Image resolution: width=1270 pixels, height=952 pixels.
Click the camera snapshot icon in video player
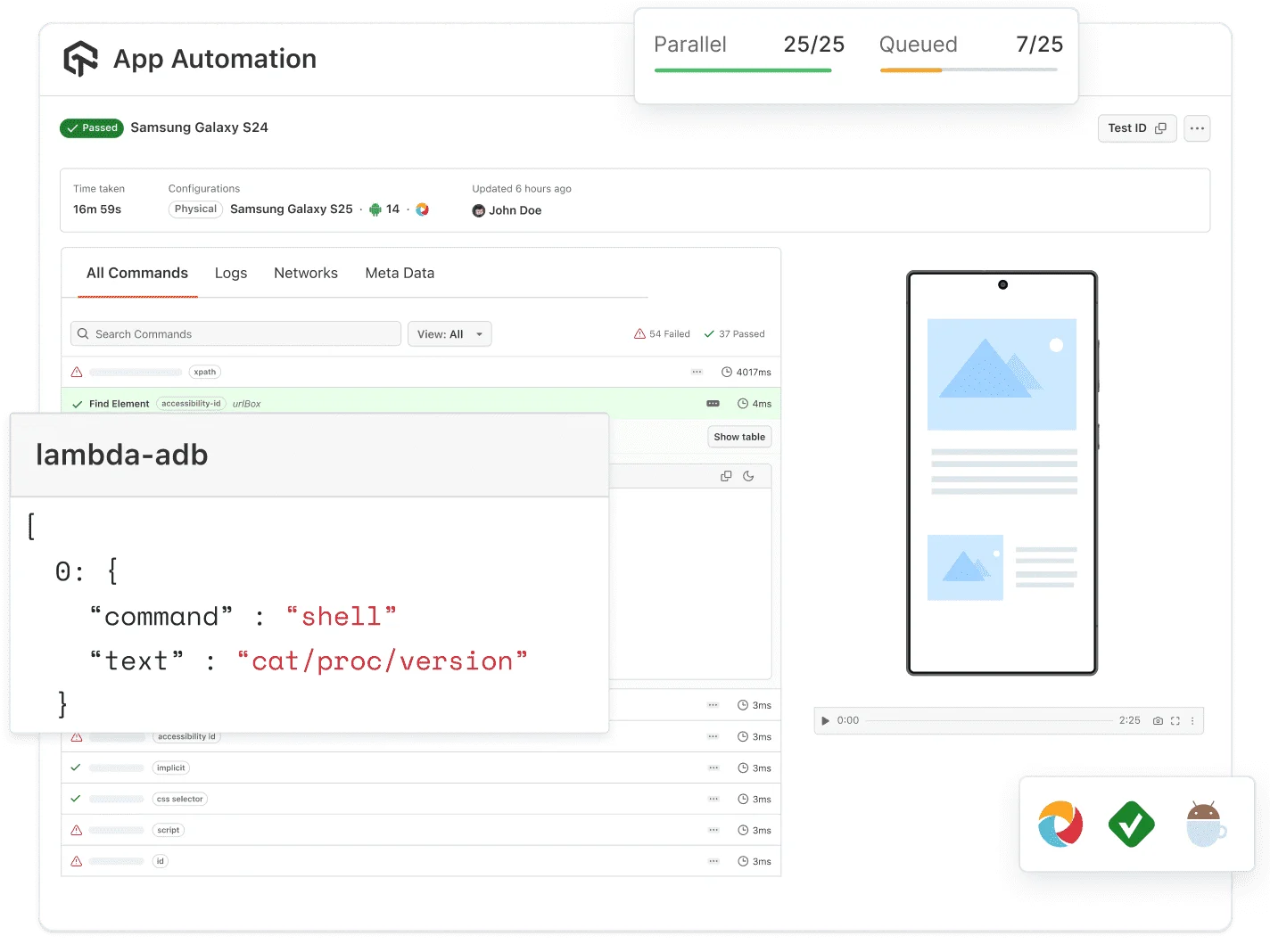coord(1159,720)
